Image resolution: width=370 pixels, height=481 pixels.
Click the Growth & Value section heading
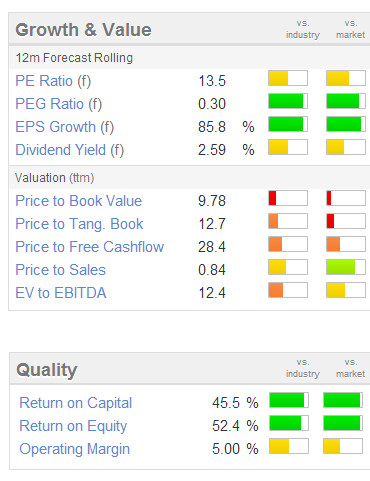83,30
